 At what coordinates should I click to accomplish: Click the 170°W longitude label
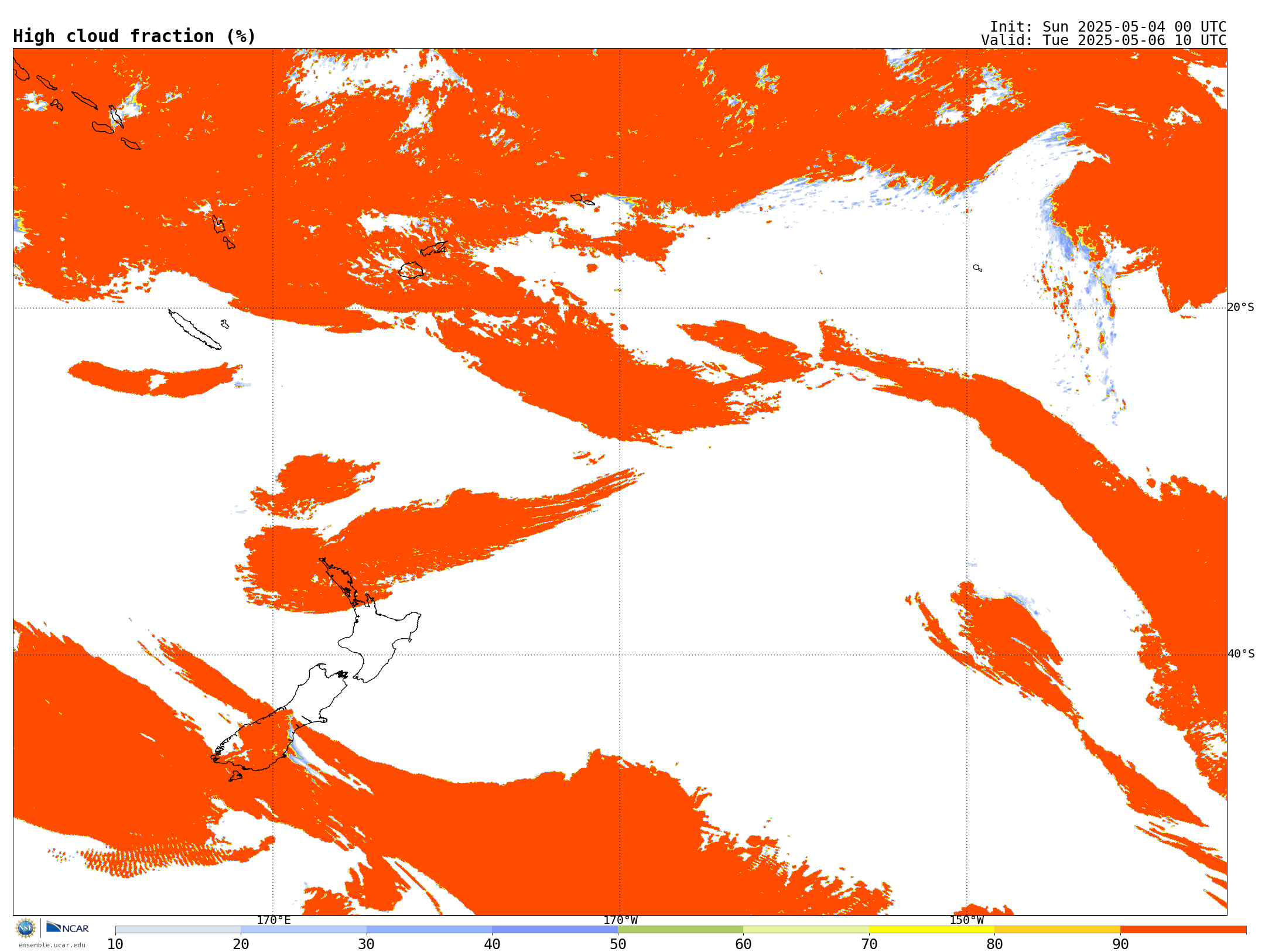pyautogui.click(x=620, y=920)
